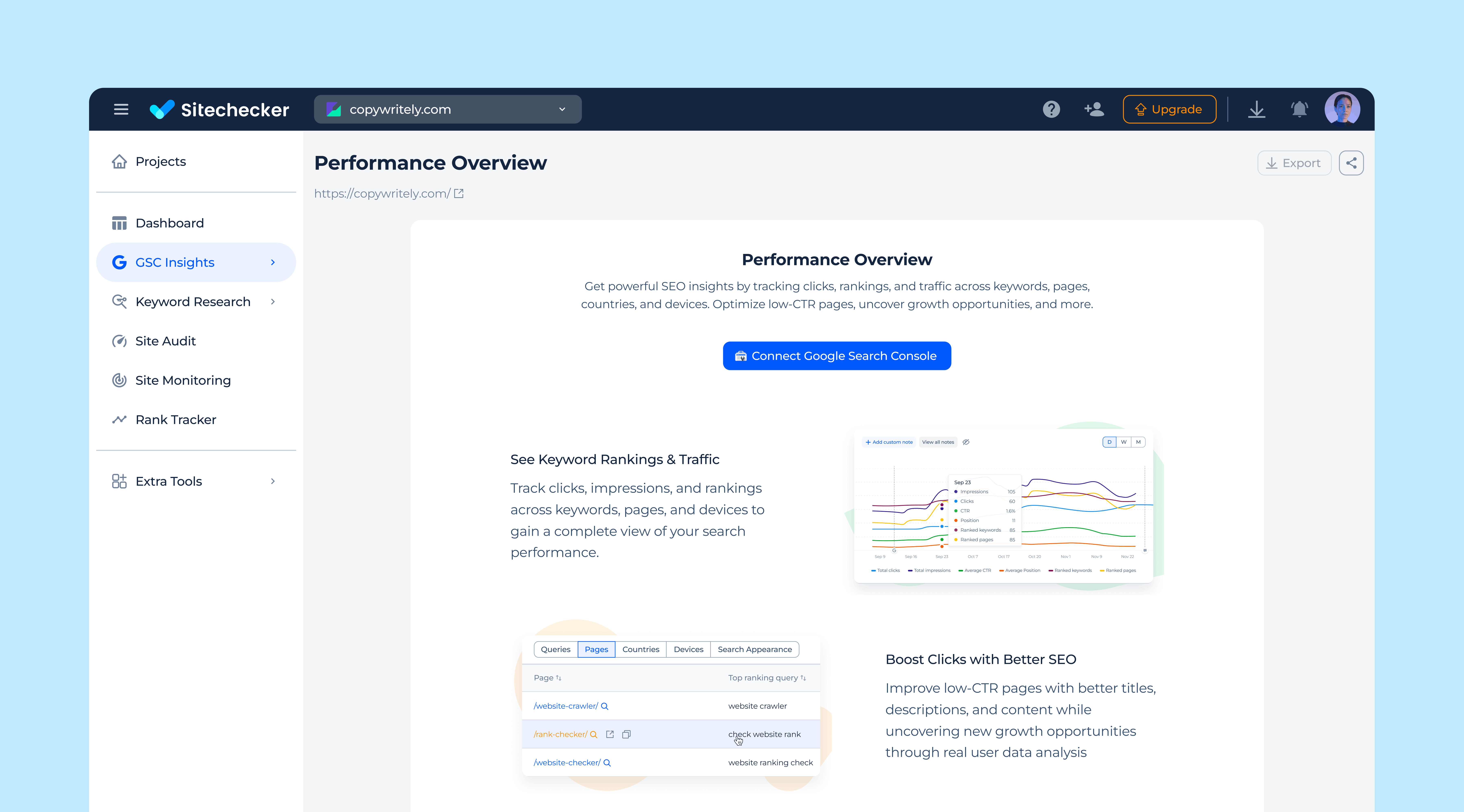Click Connect Google Search Console button
Viewport: 1464px width, 812px height.
pyautogui.click(x=837, y=356)
